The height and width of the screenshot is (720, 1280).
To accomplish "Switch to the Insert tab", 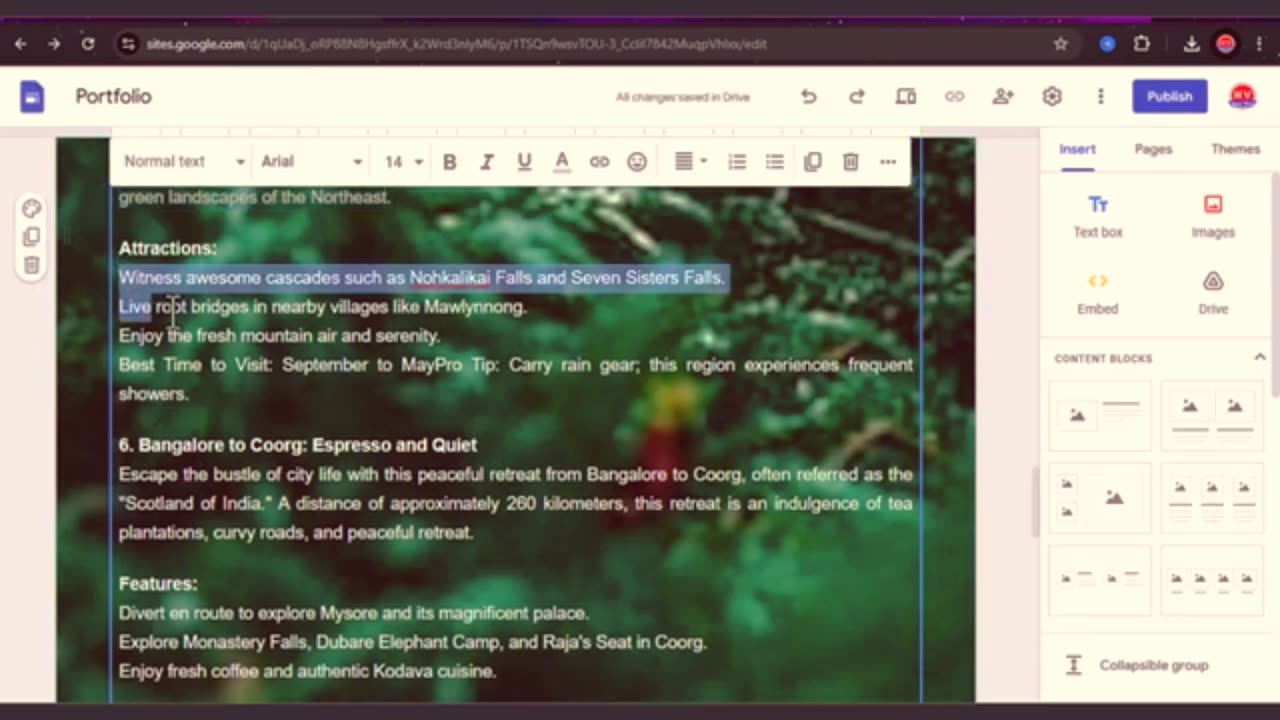I will (x=1077, y=149).
